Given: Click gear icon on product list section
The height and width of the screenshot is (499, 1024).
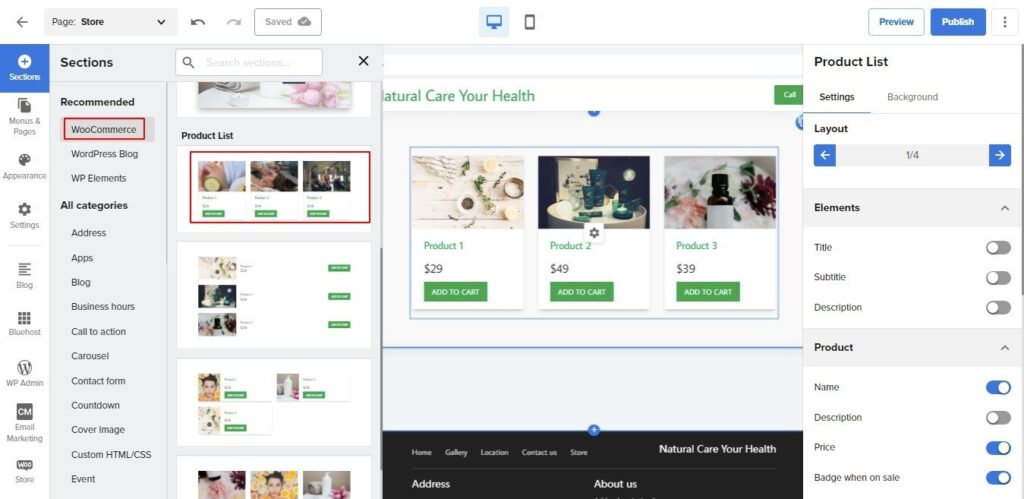Looking at the screenshot, I should [594, 233].
